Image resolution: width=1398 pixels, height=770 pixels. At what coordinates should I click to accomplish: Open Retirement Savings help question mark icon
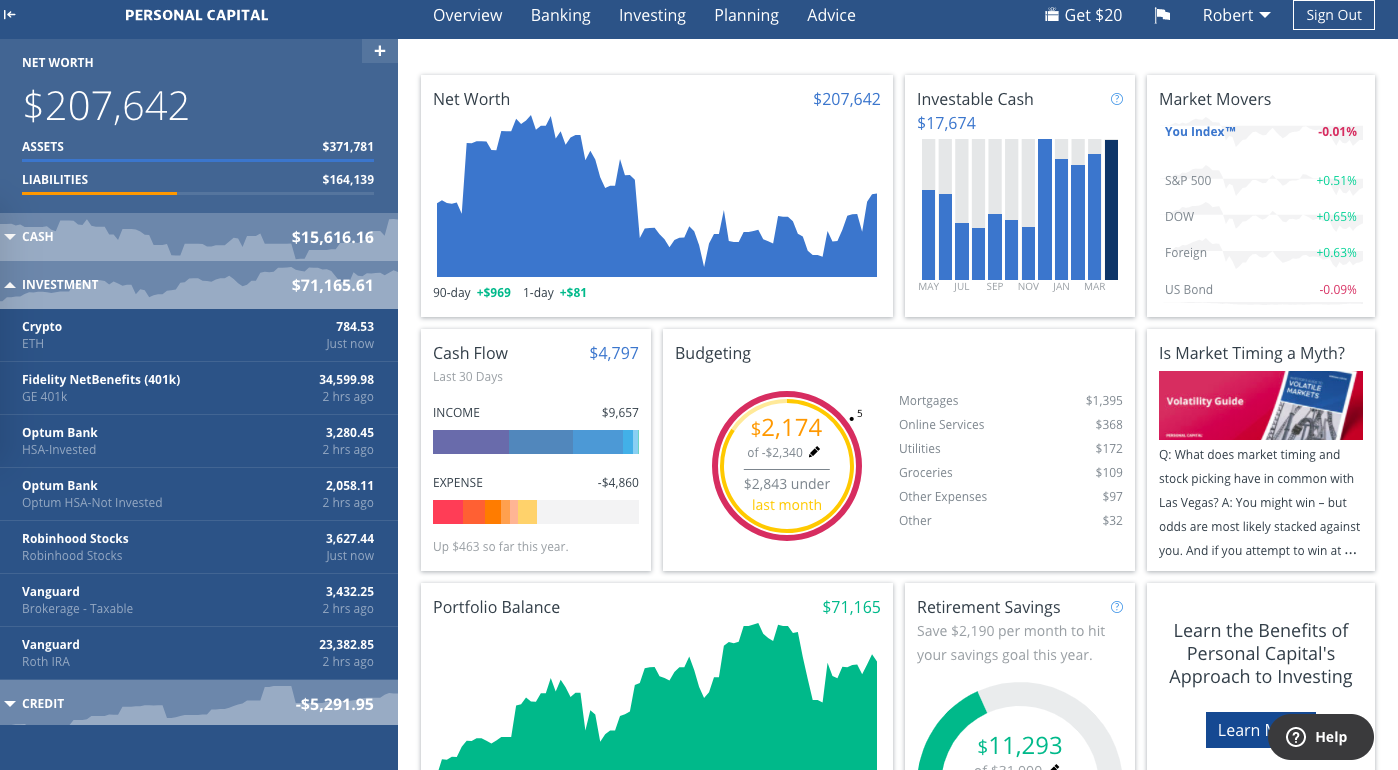pos(1117,607)
